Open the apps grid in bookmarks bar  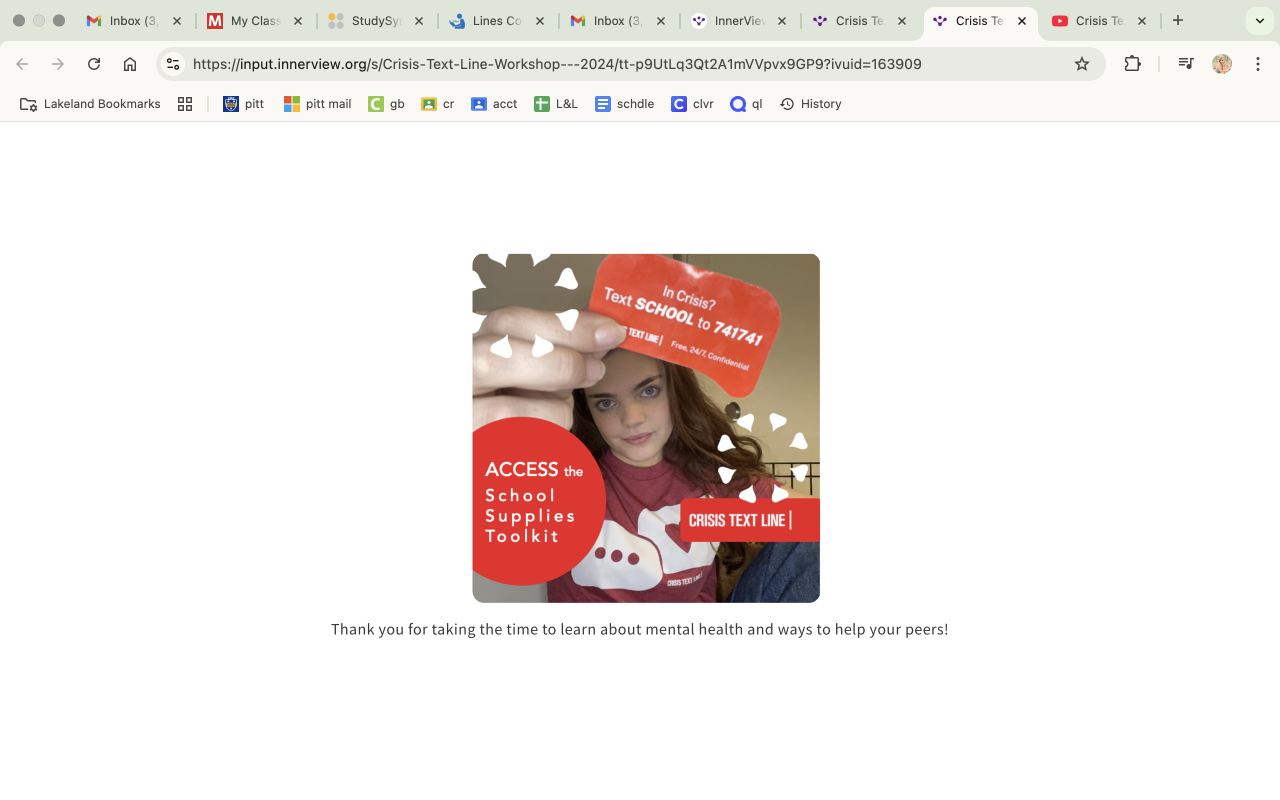pos(185,104)
